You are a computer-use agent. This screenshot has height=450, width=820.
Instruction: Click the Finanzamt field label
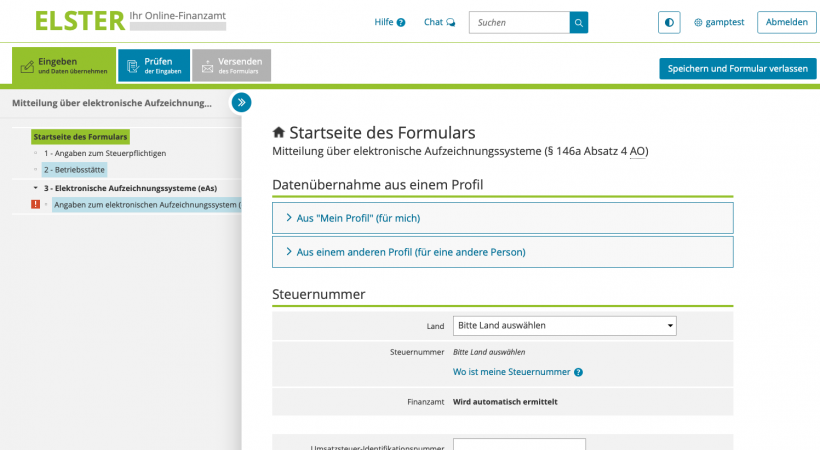point(426,402)
